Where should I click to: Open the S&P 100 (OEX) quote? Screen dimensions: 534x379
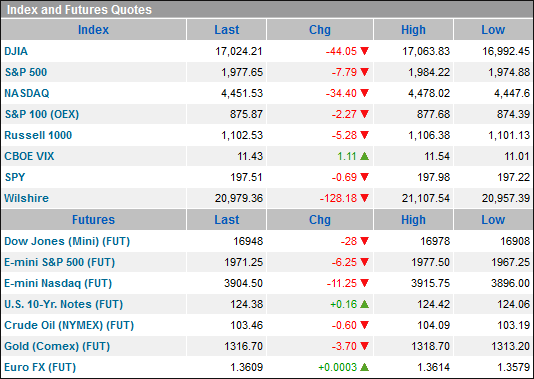pyautogui.click(x=42, y=114)
